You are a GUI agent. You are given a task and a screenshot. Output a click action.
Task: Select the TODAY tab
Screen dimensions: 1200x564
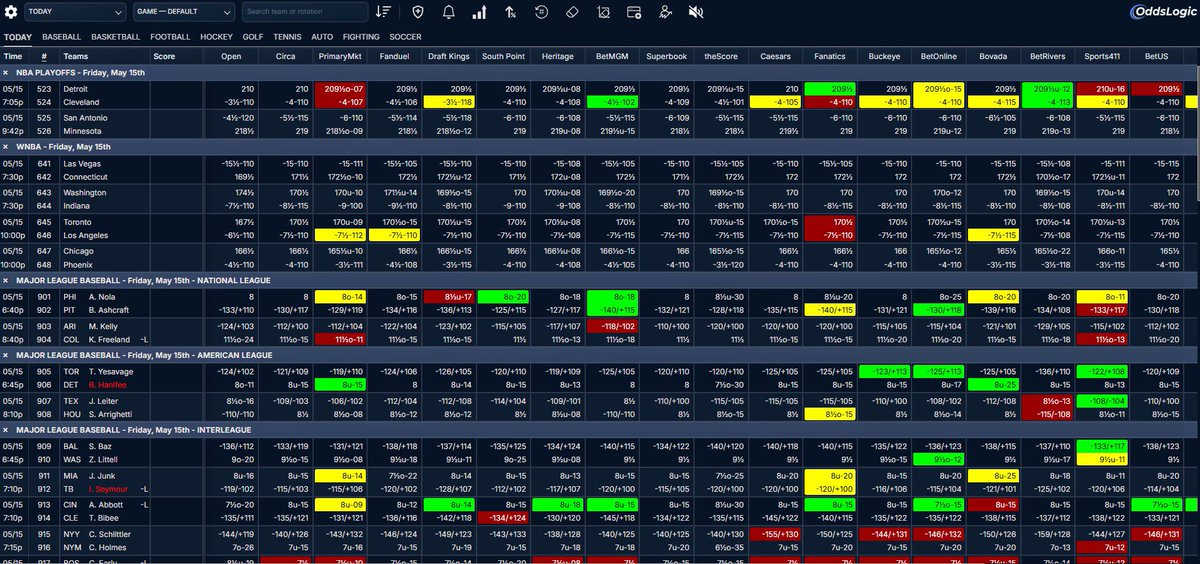[17, 37]
